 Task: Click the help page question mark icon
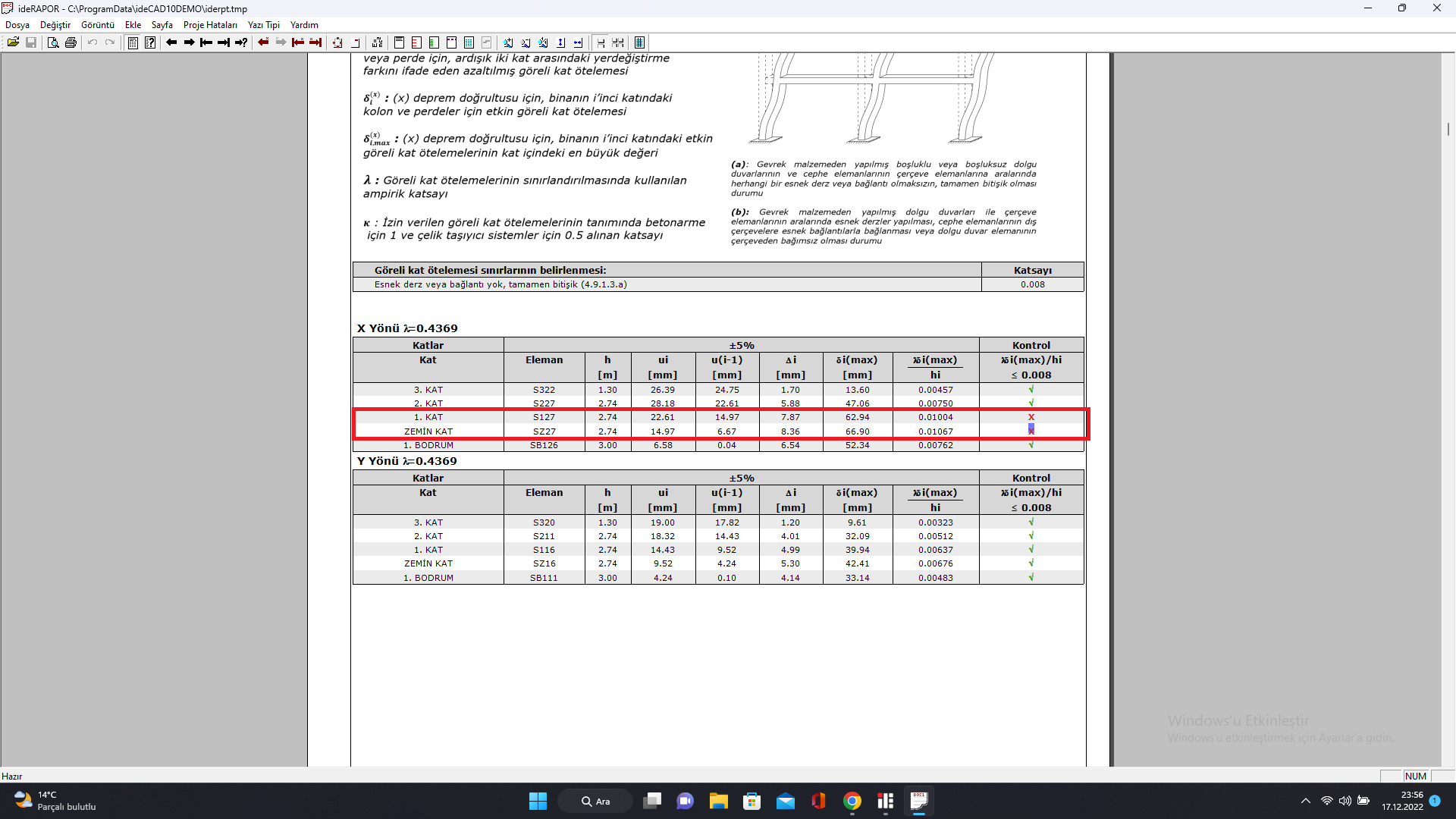[150, 42]
